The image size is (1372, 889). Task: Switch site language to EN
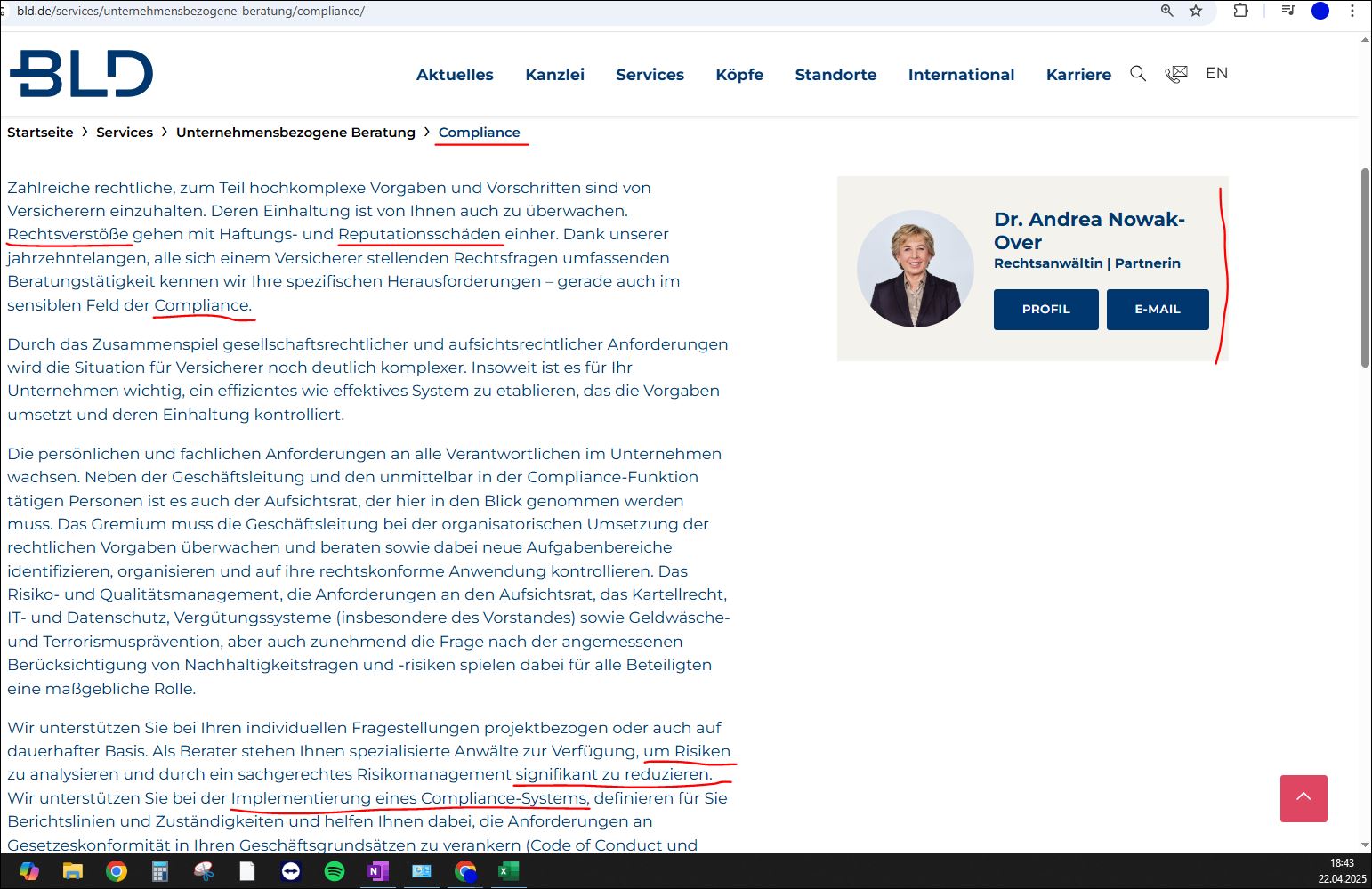(x=1216, y=74)
